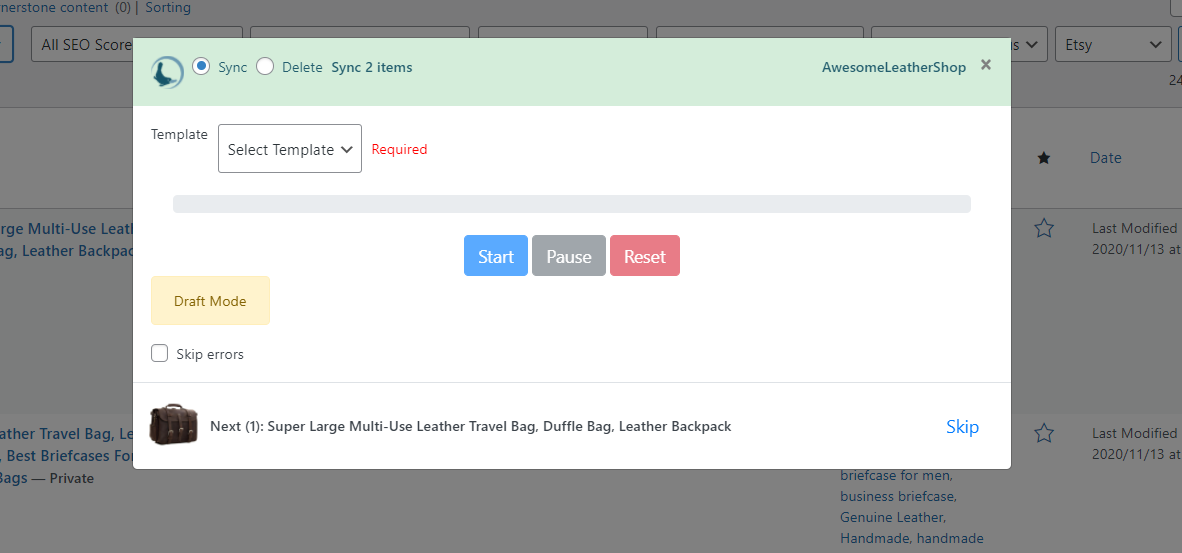Viewport: 1182px width, 553px height.
Task: Click the sync progress bar
Action: [571, 204]
